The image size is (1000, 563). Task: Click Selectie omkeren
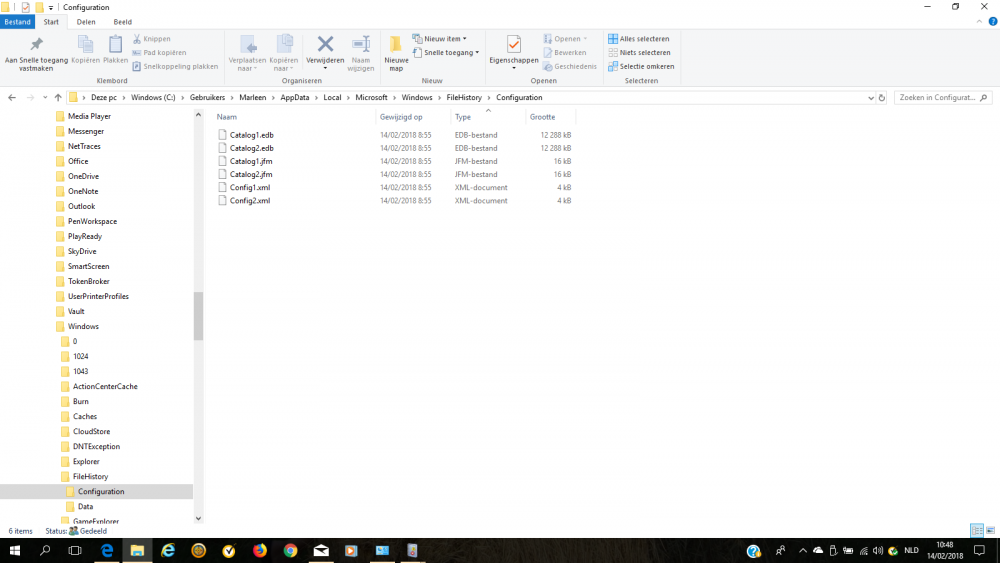click(x=641, y=66)
